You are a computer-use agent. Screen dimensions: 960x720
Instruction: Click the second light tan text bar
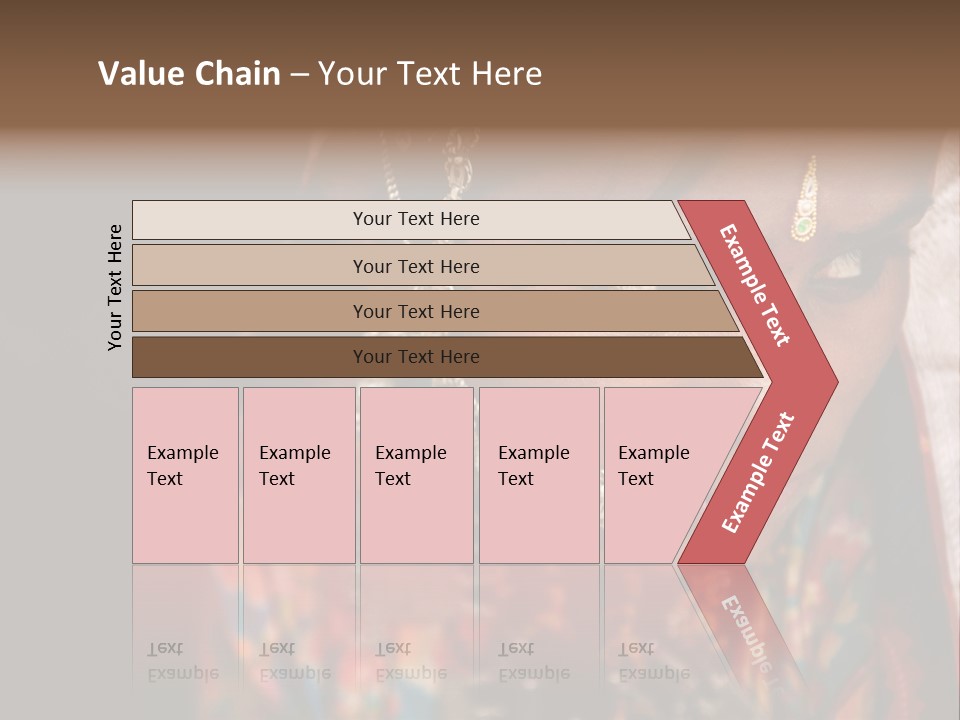[415, 266]
